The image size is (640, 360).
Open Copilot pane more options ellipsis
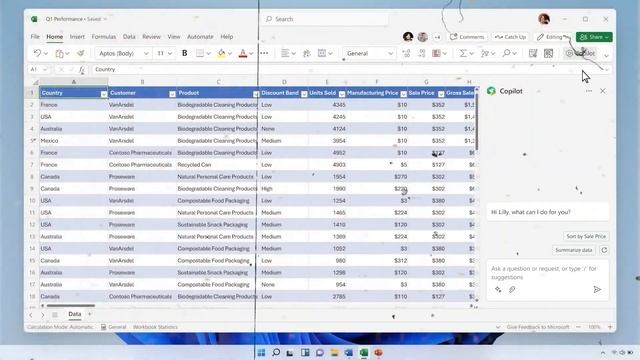pos(589,91)
